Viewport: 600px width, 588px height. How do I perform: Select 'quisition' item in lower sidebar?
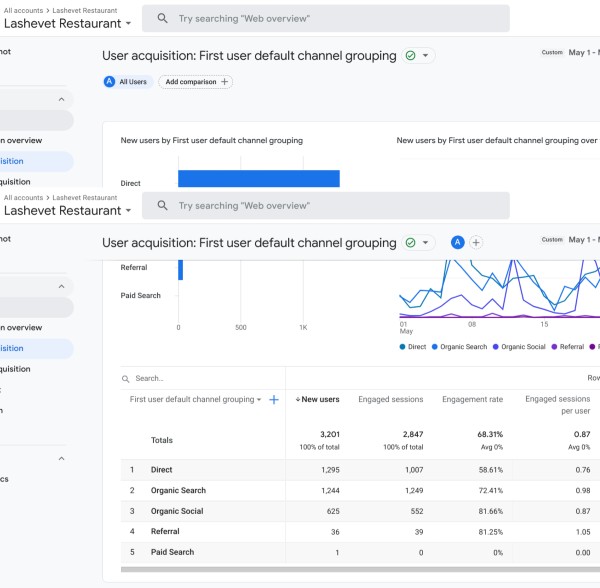click(x=15, y=369)
